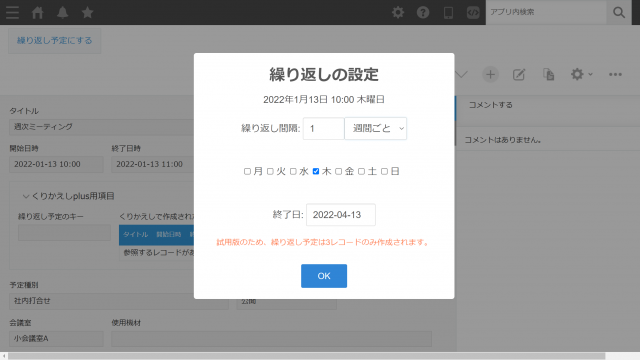Check the 月 Monday checkbox
Screen dimensions: 640x360
(247, 171)
